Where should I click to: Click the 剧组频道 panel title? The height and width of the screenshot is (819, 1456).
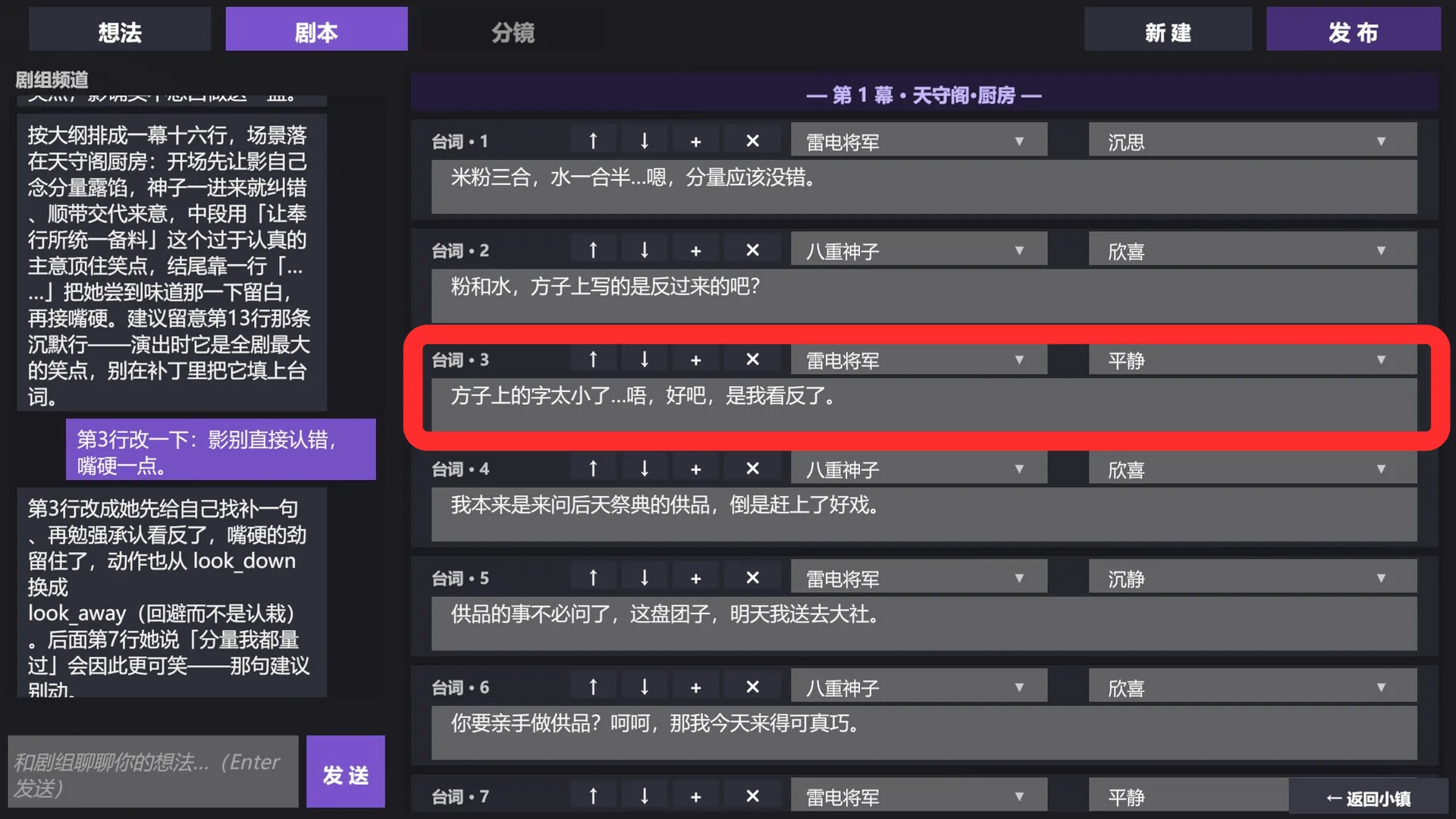click(x=52, y=79)
